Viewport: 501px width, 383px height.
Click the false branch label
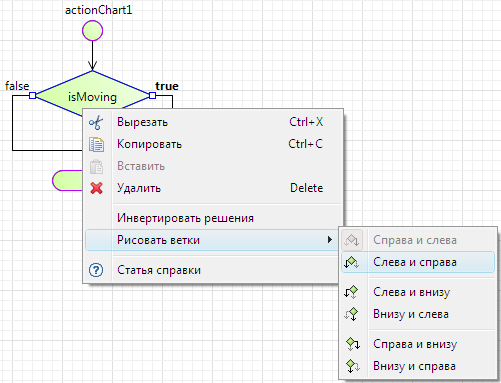click(x=17, y=86)
